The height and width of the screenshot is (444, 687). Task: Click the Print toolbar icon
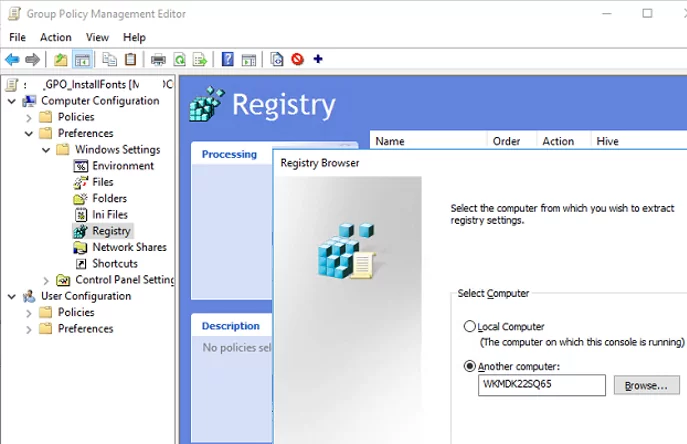158,60
